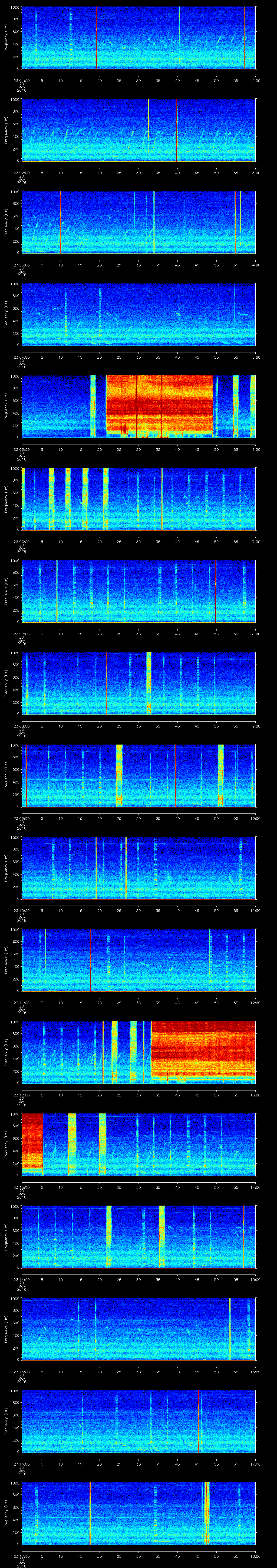277x1568 pixels.
Task: Click the 13:00 end-time label under the 23:12:00 spectrogram
Action: tap(255, 1095)
